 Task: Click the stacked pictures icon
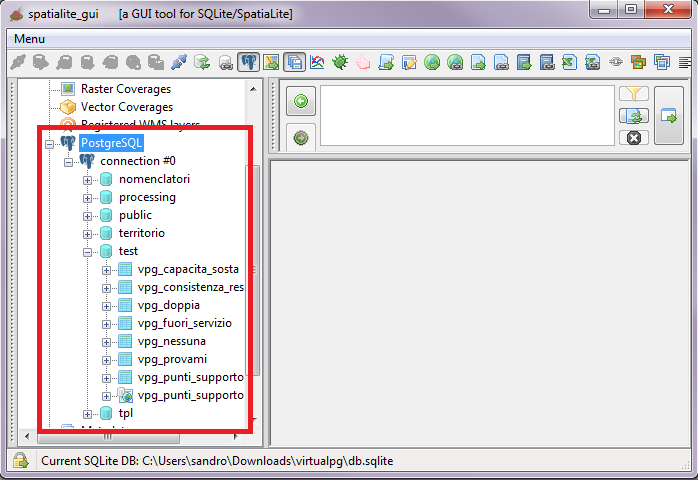click(639, 62)
